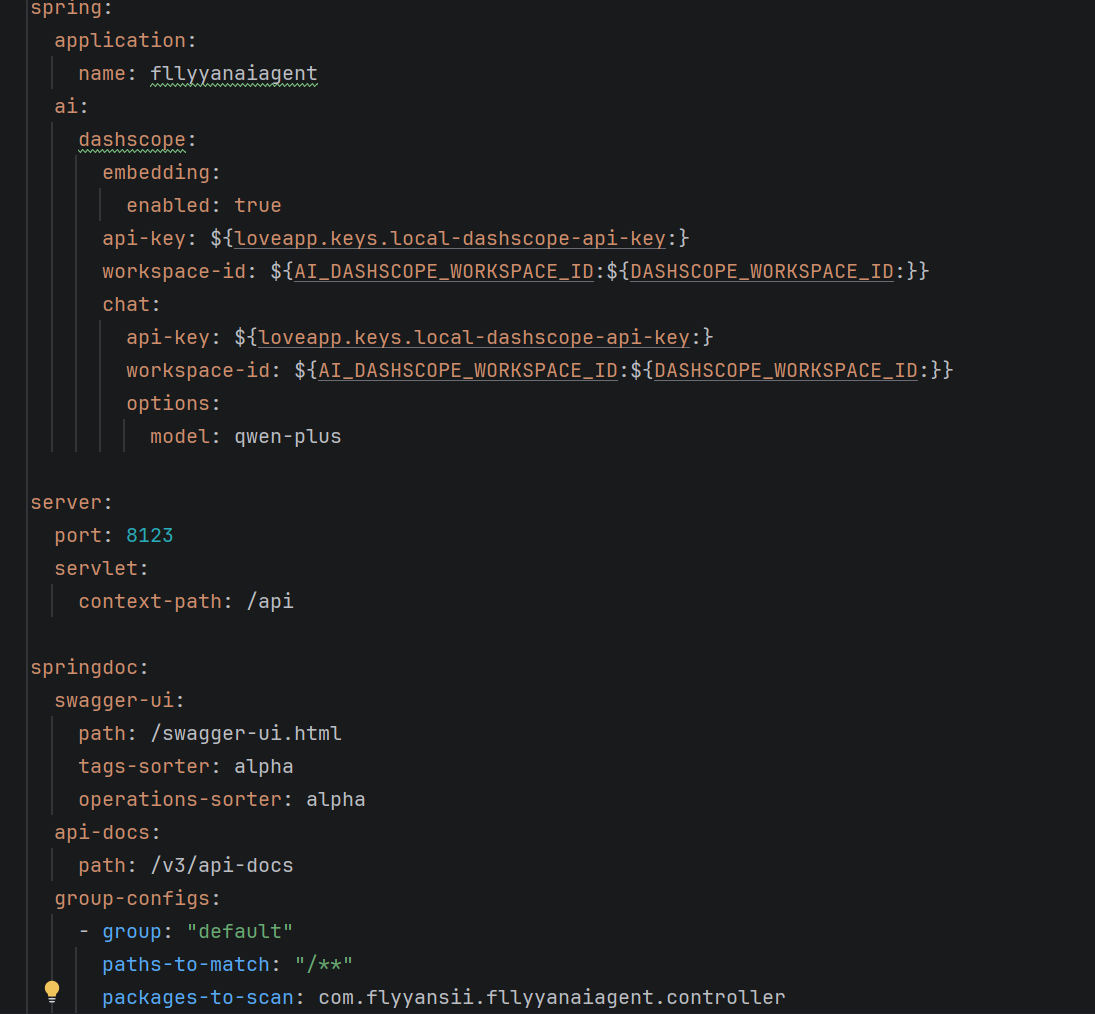This screenshot has height=1014, width=1095.
Task: Click the yellow lightbulb quick-fix icon
Action: pos(52,991)
